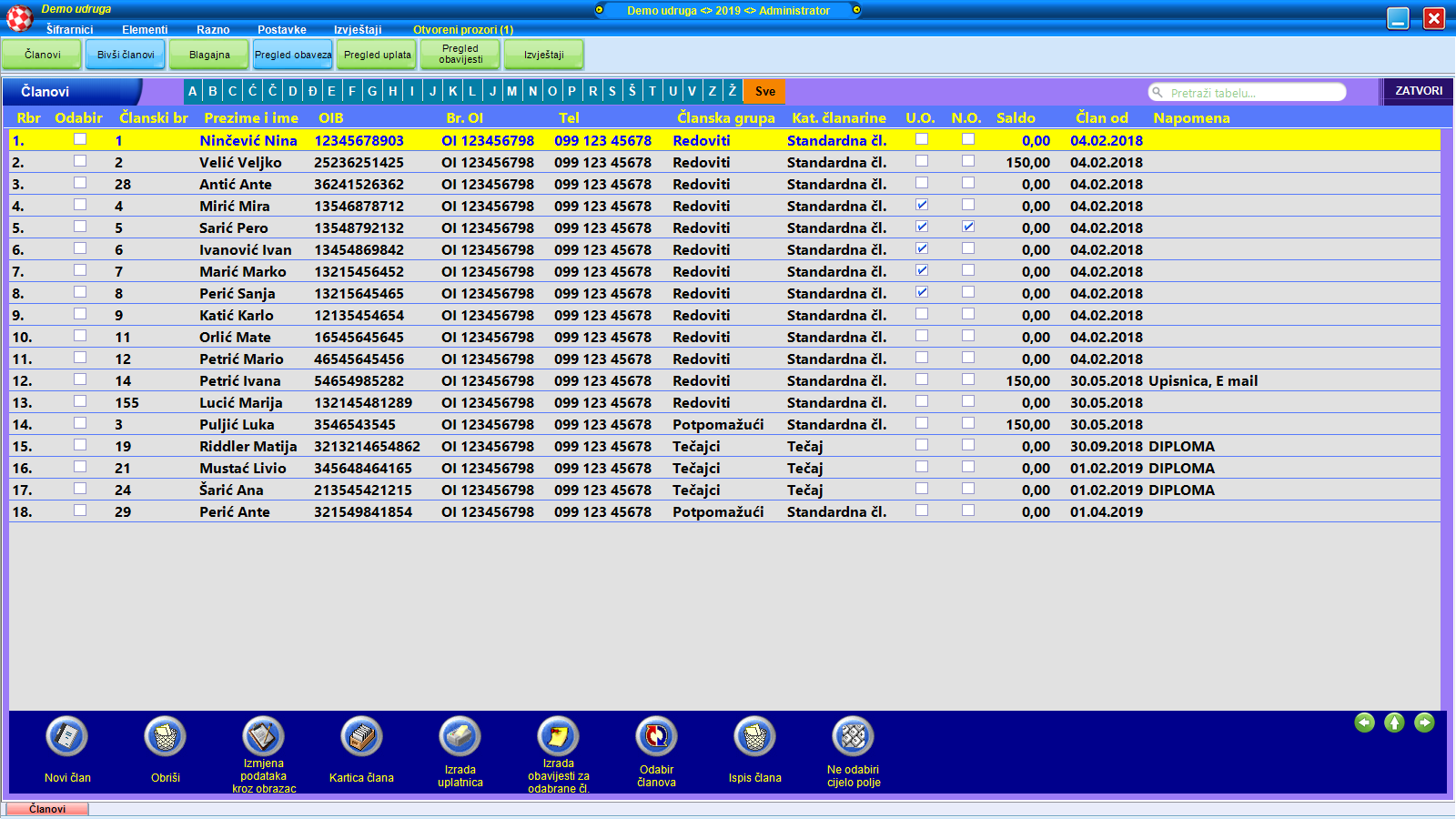
Task: Filter members by letter M
Action: (x=512, y=91)
